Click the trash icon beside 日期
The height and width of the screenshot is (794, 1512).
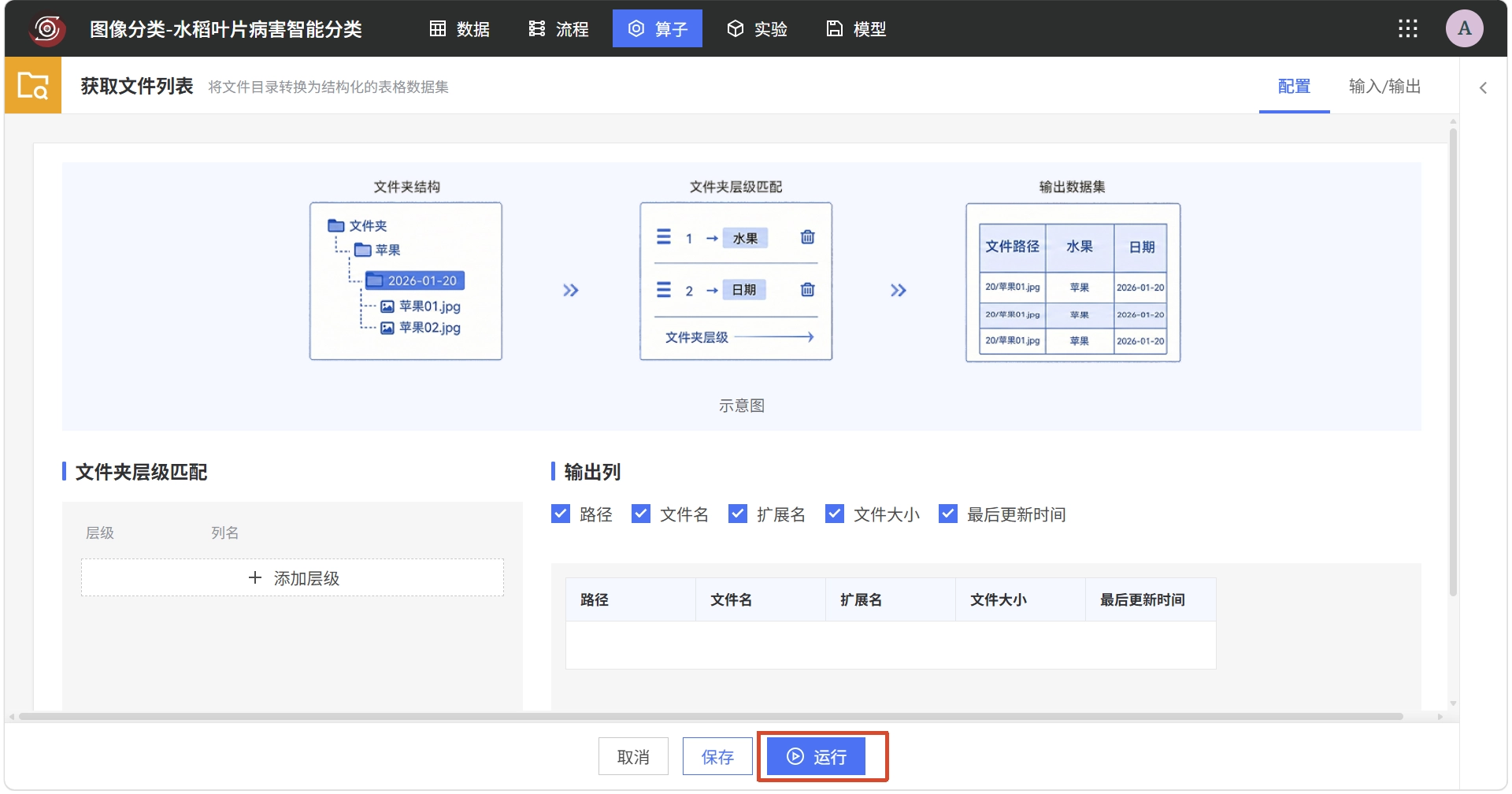point(807,289)
